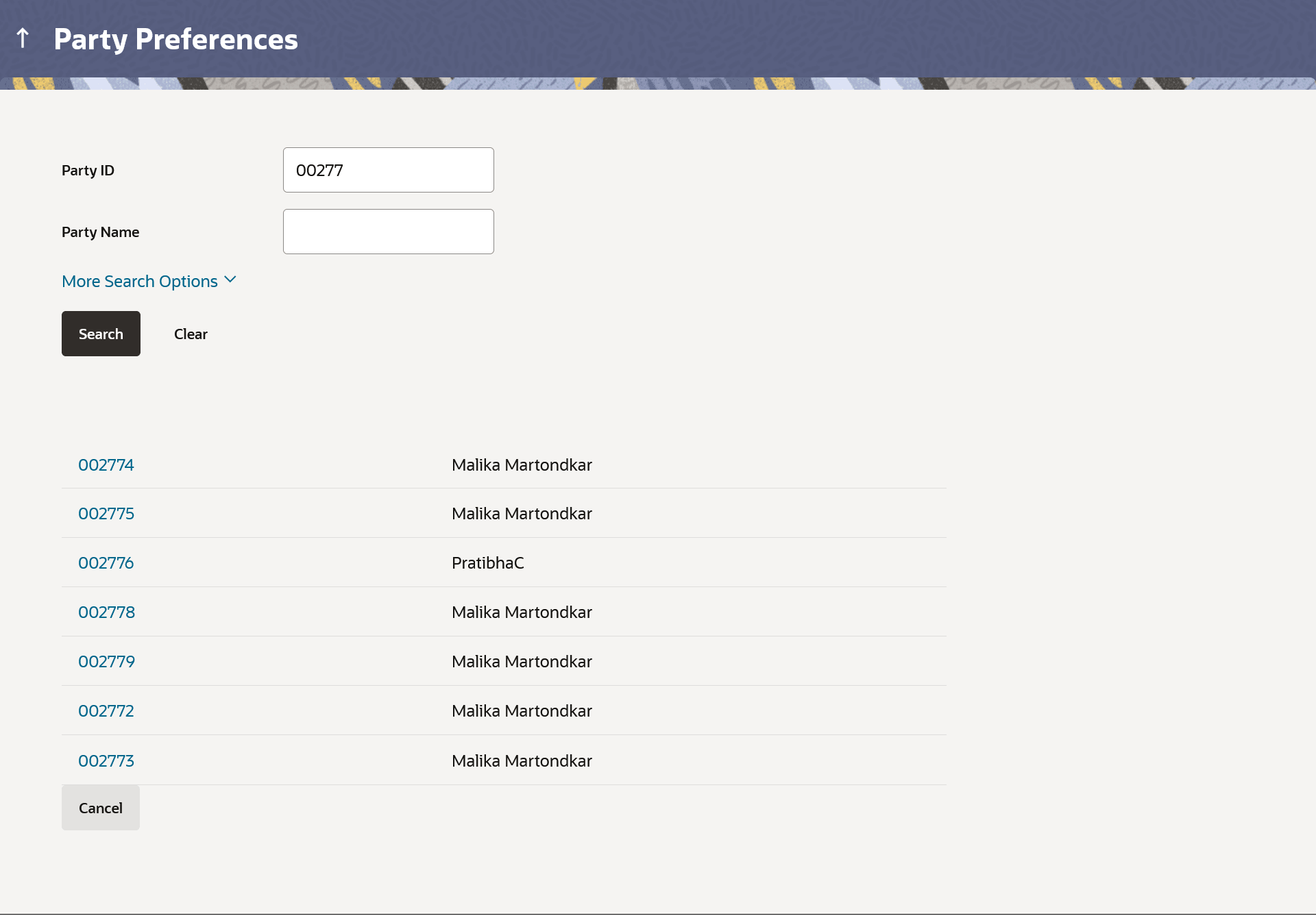The width and height of the screenshot is (1316, 916).
Task: Focus the Party ID input field
Action: coord(388,170)
